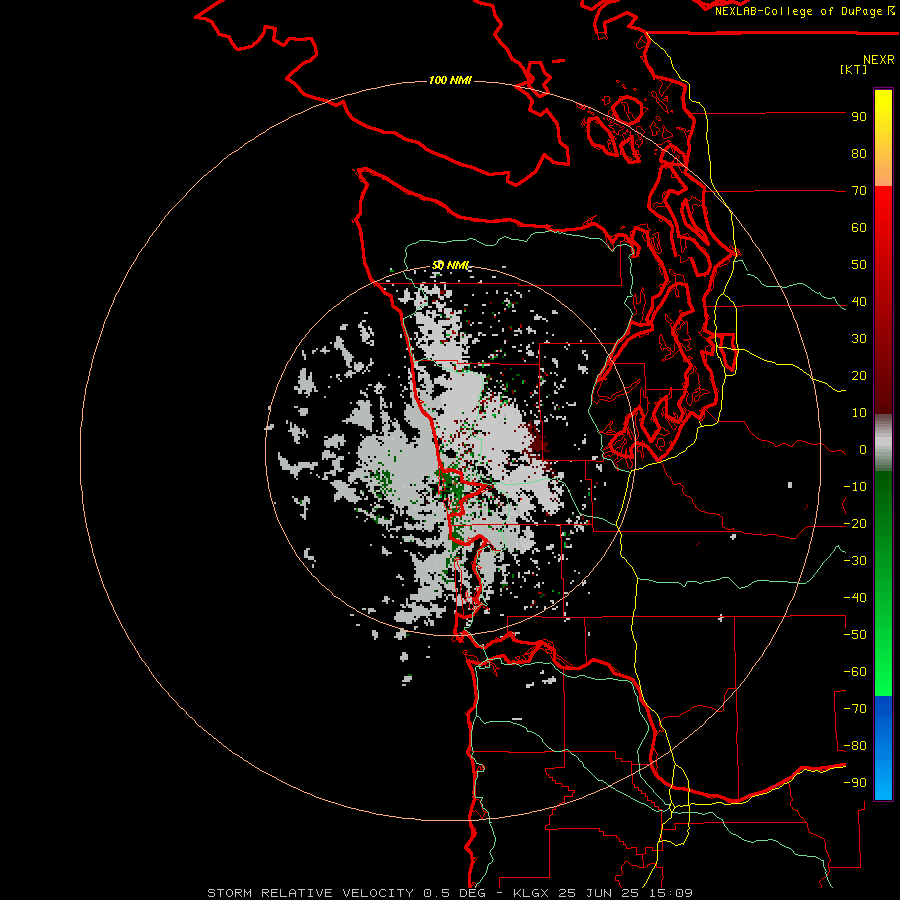Click the -30 value on velocity scale
This screenshot has width=900, height=900.
click(x=855, y=561)
